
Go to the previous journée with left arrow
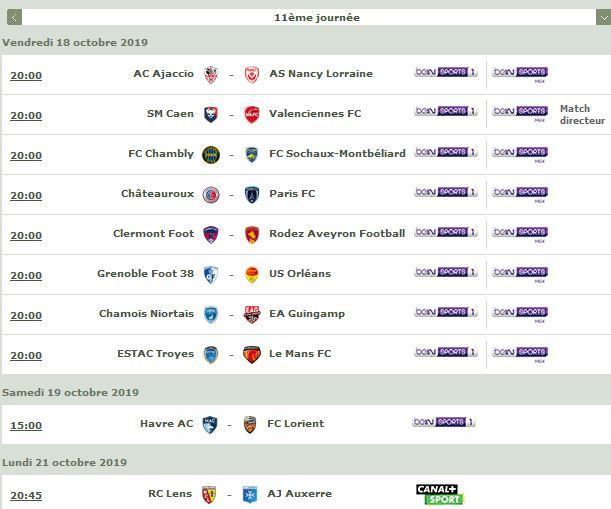[x=14, y=18]
